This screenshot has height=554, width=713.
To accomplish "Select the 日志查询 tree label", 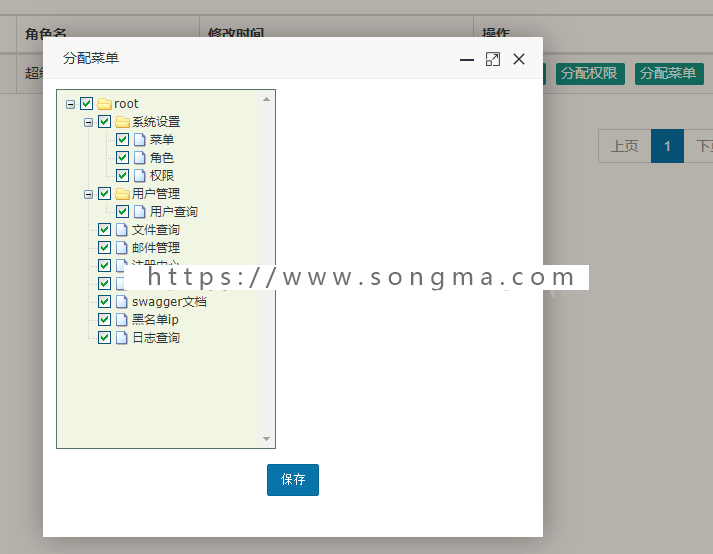I will click(x=156, y=337).
